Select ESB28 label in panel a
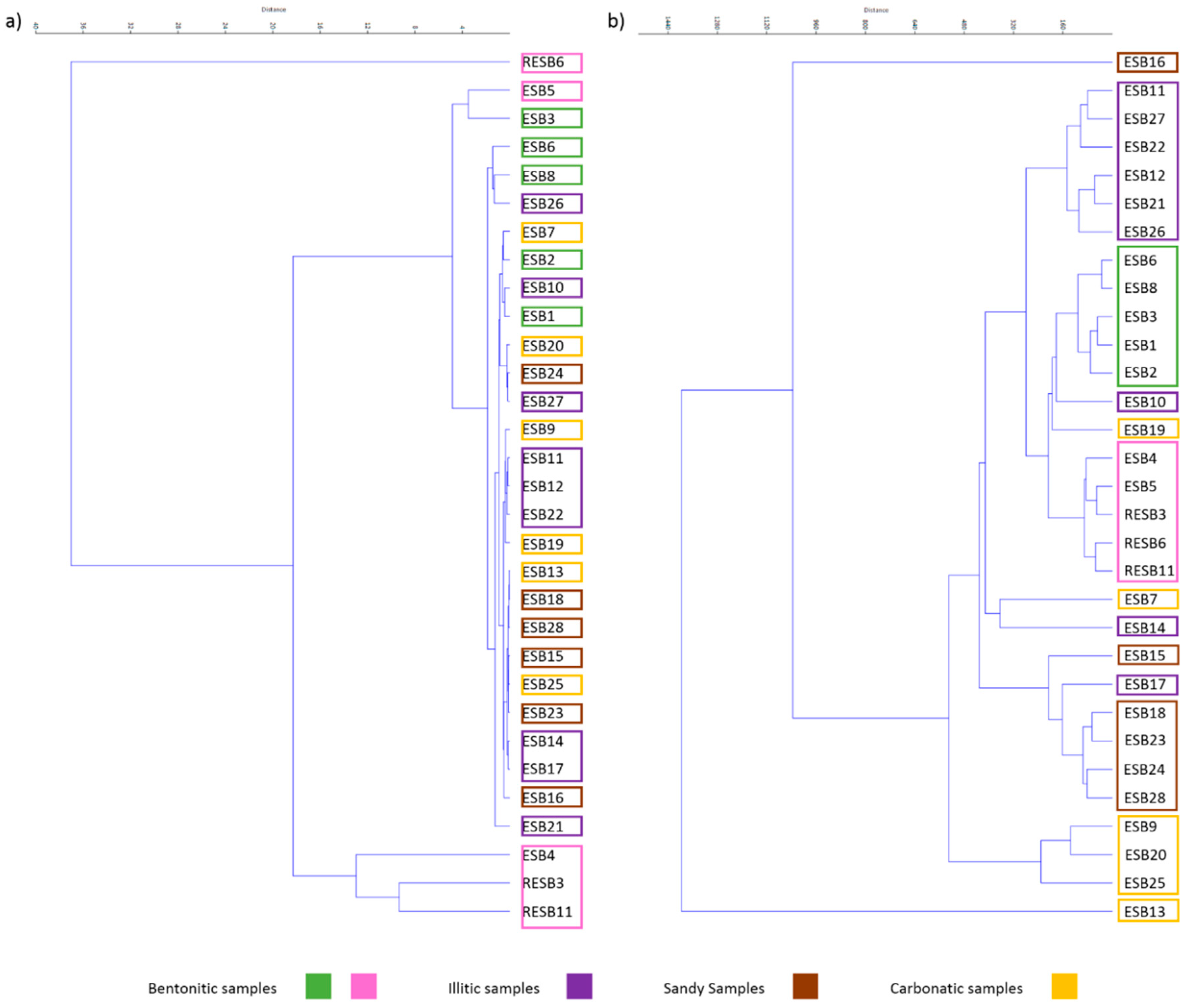 coord(542,627)
